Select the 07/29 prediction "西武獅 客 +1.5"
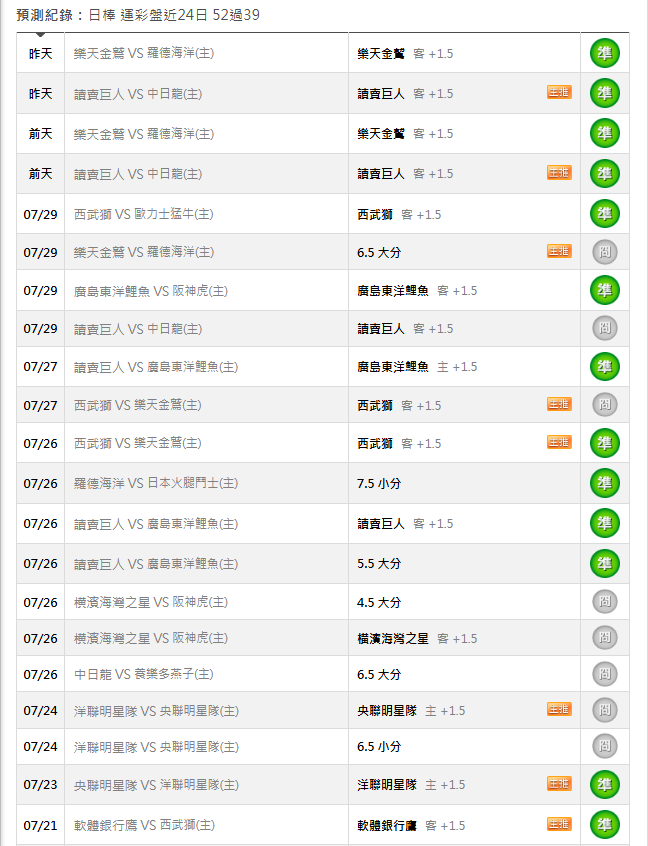The height and width of the screenshot is (846, 648). coord(399,215)
